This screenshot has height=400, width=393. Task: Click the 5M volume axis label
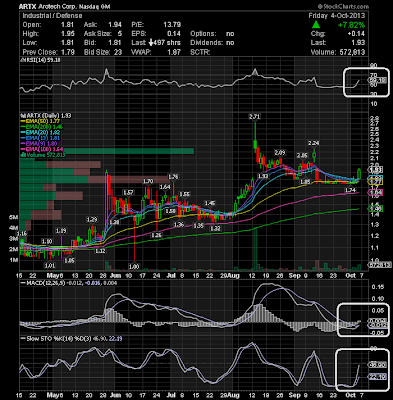(x=14, y=218)
